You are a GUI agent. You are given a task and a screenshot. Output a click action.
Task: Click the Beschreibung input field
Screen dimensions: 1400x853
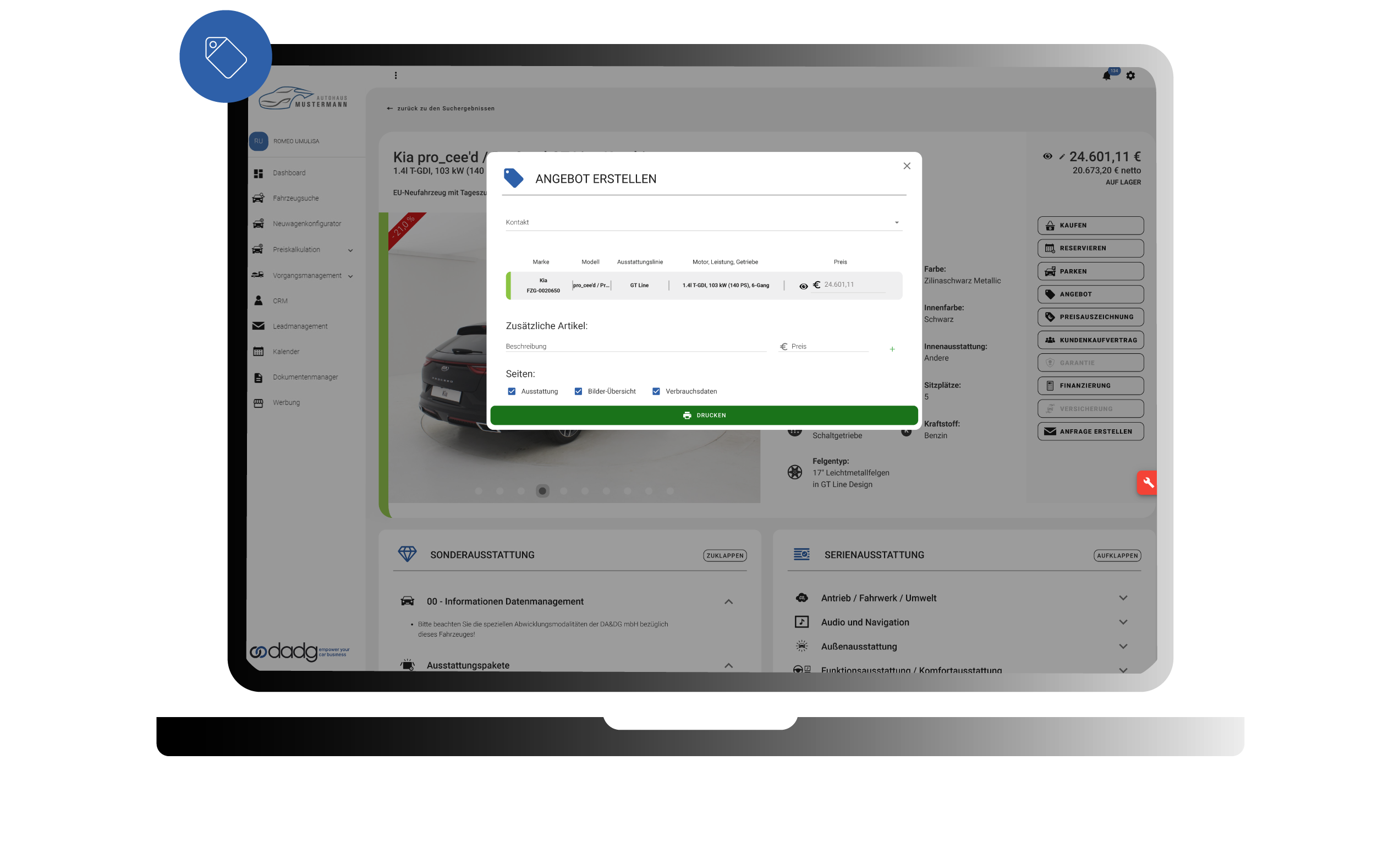coord(636,346)
